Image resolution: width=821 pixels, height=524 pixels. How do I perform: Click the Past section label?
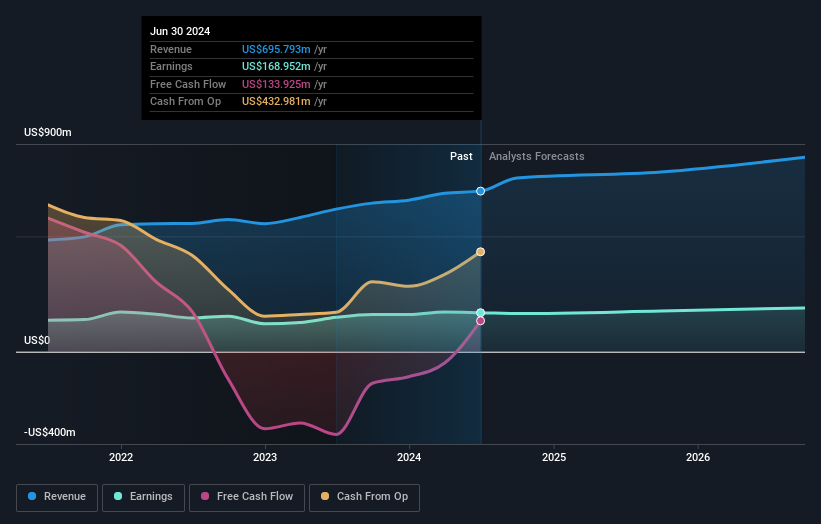click(x=461, y=156)
